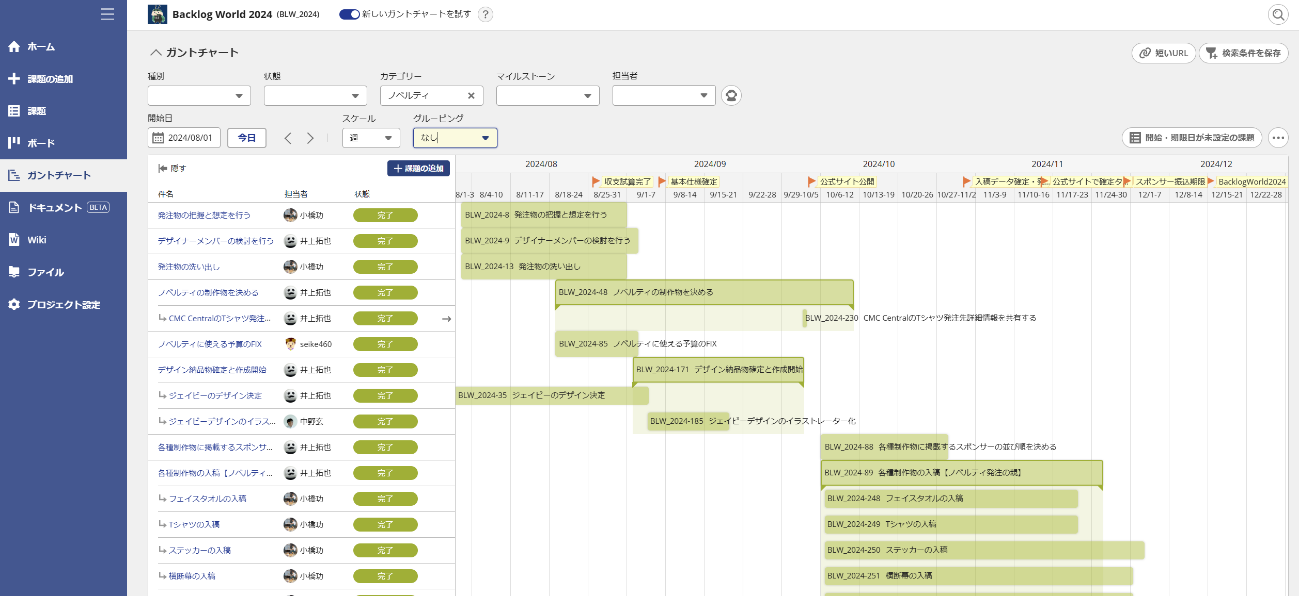Open issue フェイスタオルの入稿
This screenshot has height=596, width=1299.
pos(207,498)
